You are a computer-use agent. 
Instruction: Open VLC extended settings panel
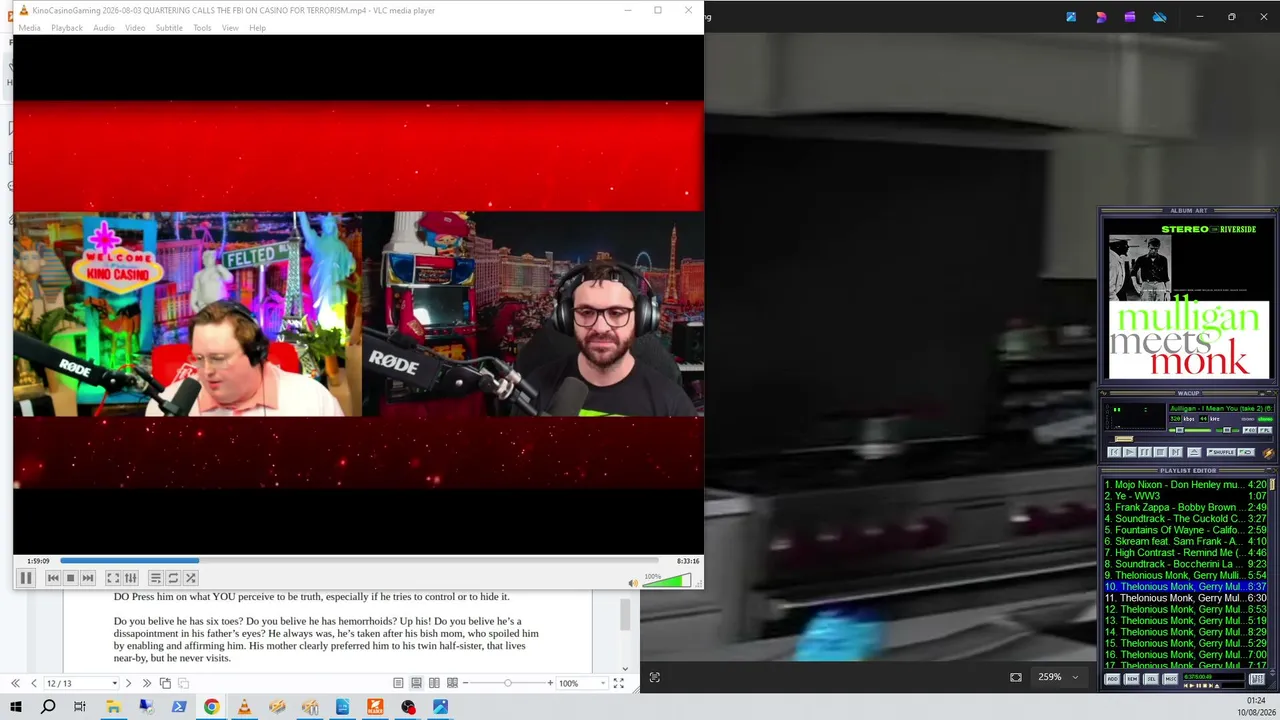[130, 578]
